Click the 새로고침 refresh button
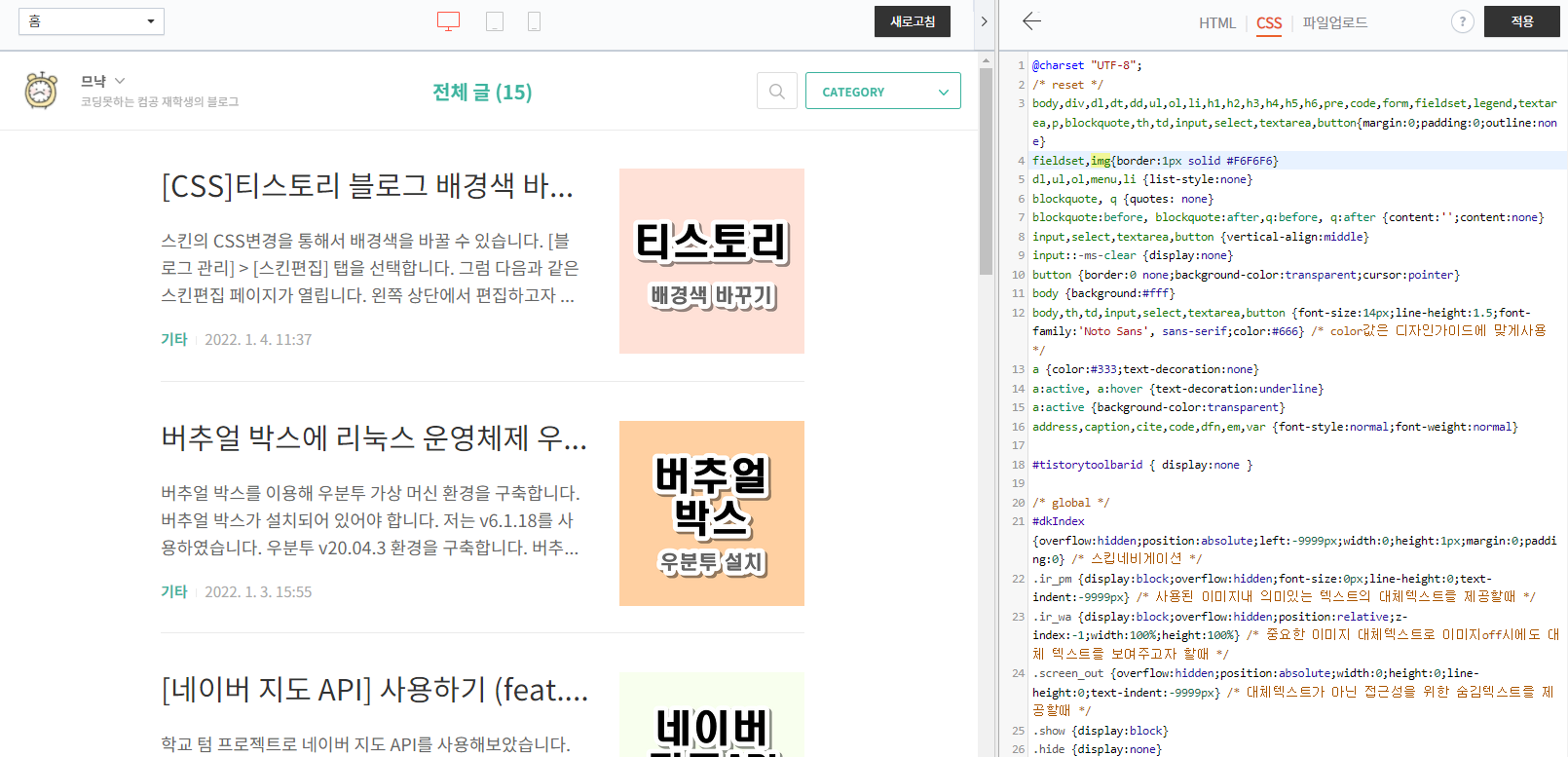The height and width of the screenshot is (757, 1568). [913, 21]
